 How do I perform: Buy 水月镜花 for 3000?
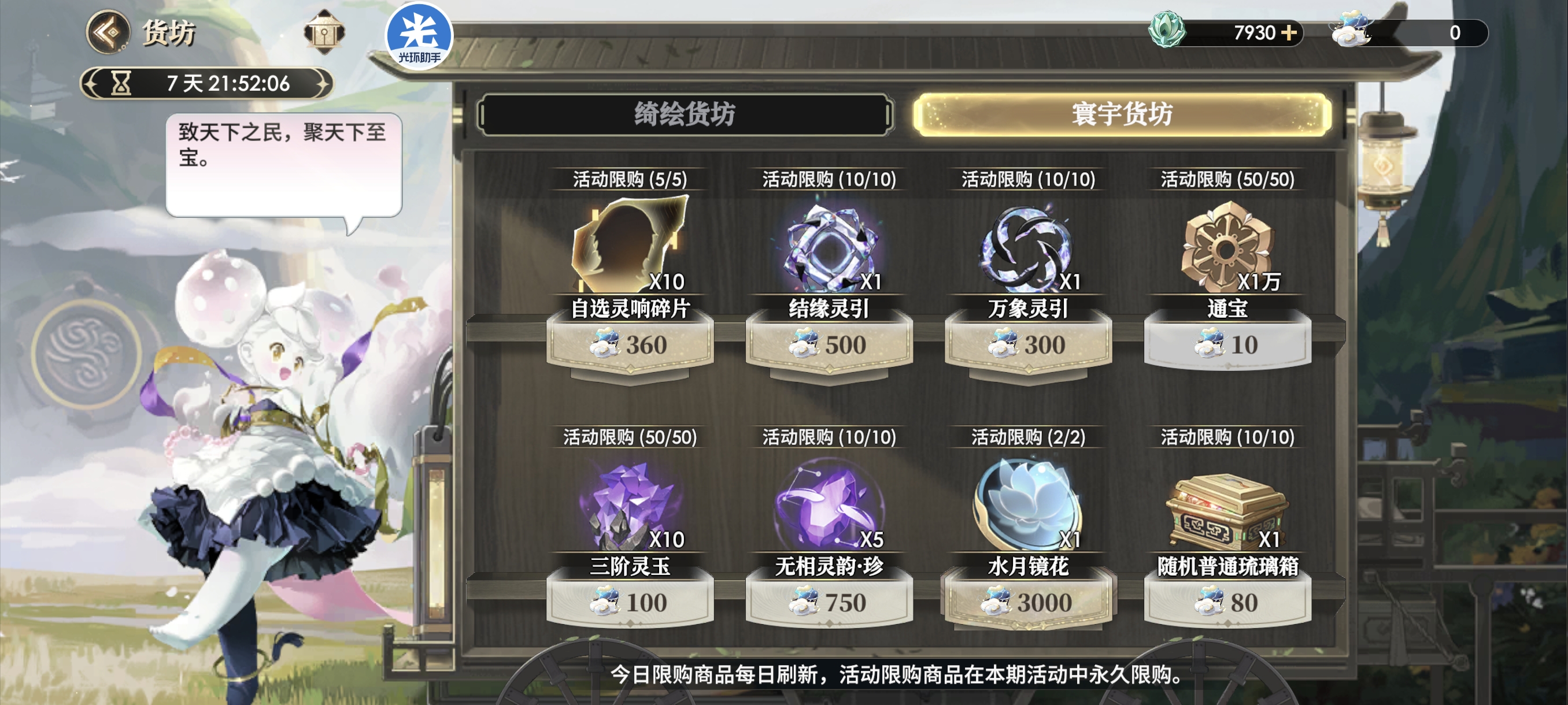1027,602
